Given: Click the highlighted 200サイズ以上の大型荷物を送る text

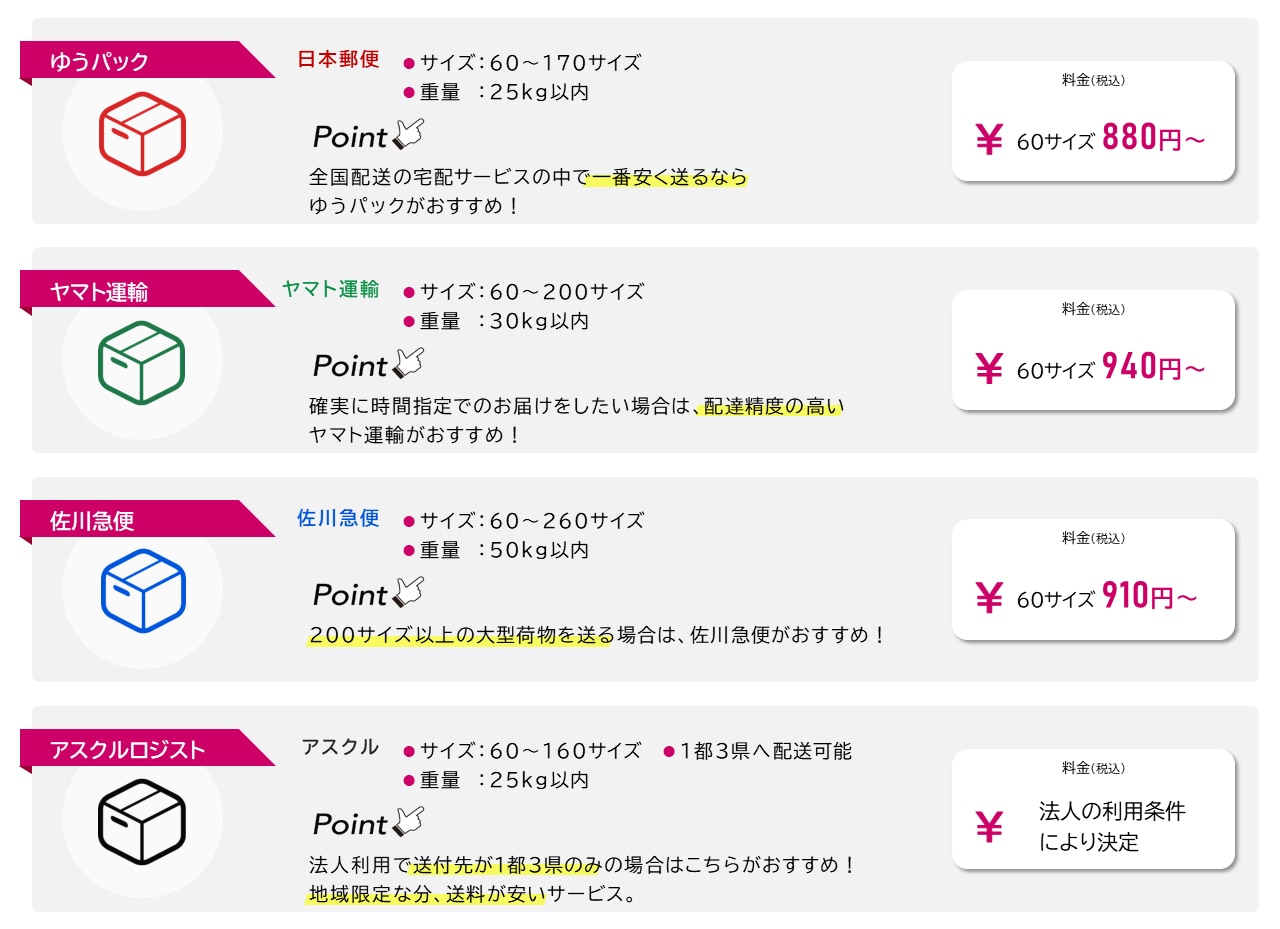Looking at the screenshot, I should (459, 635).
